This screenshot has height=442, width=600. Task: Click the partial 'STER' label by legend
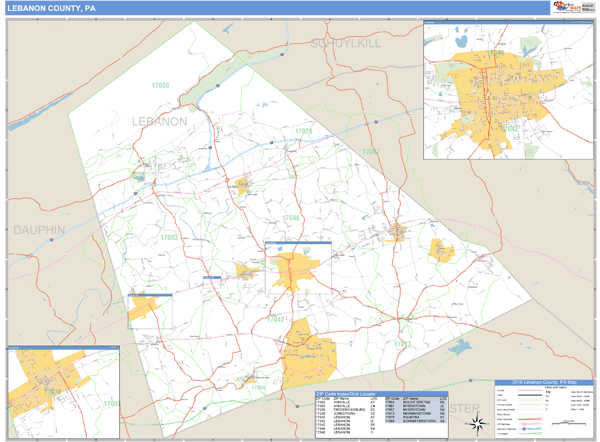coord(464,409)
